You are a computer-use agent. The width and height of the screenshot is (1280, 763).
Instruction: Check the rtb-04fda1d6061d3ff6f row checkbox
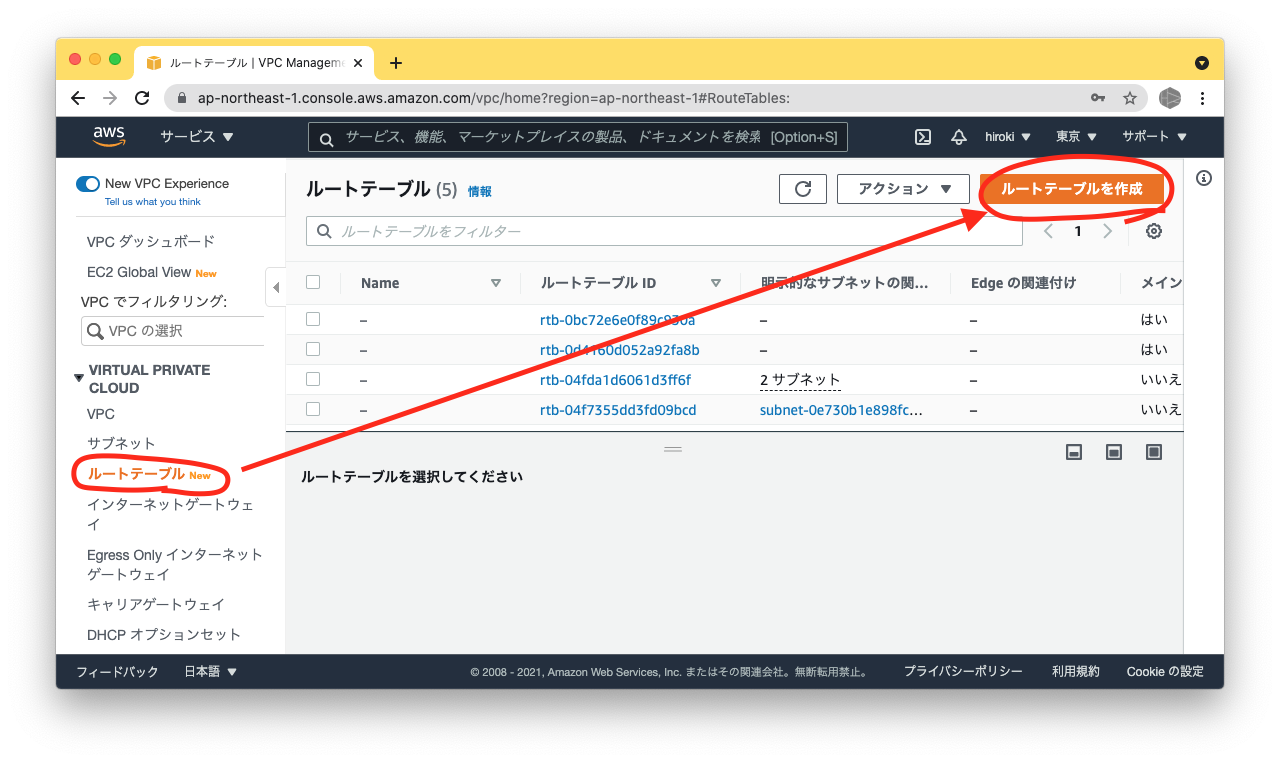[x=313, y=379]
